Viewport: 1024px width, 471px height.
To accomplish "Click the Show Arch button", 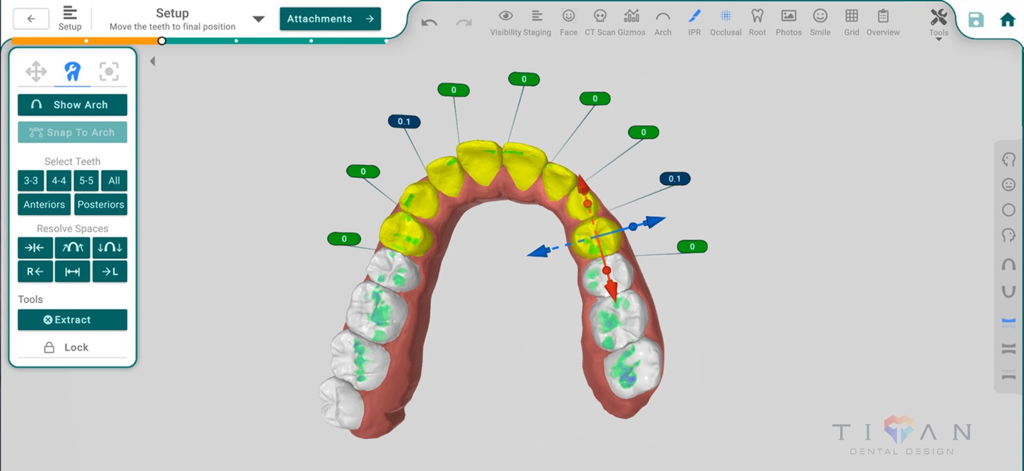I will pos(72,105).
